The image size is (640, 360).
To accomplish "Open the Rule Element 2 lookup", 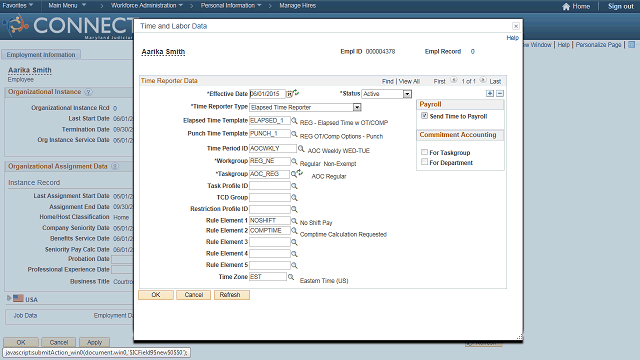I will pos(294,231).
